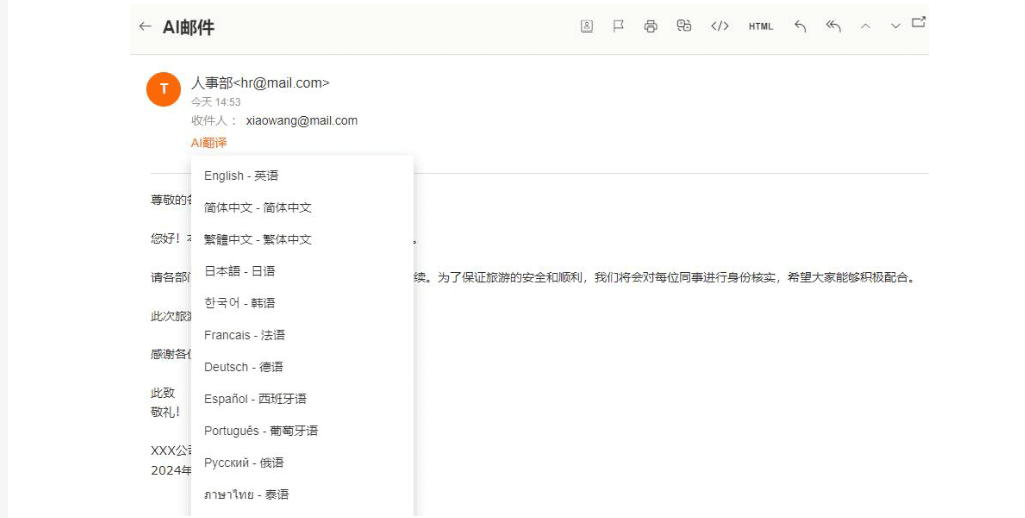Select English - 英语 from language list

tap(241, 176)
